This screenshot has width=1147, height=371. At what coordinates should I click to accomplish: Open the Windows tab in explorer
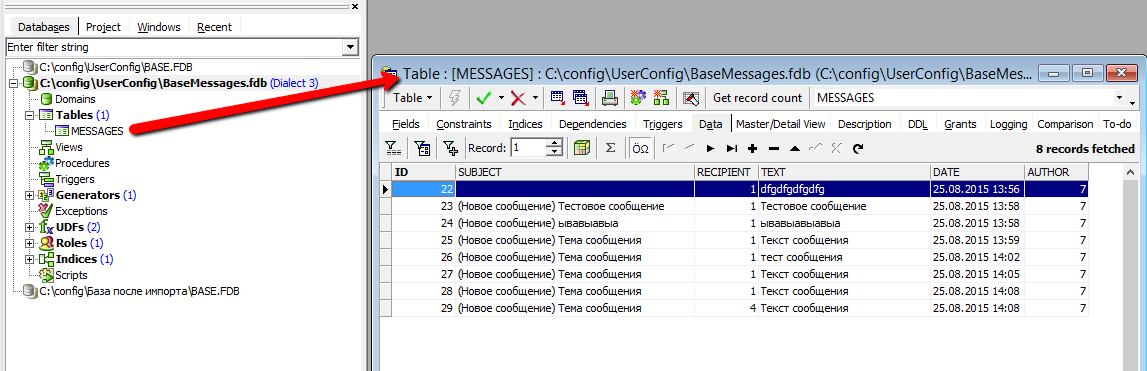pyautogui.click(x=159, y=27)
